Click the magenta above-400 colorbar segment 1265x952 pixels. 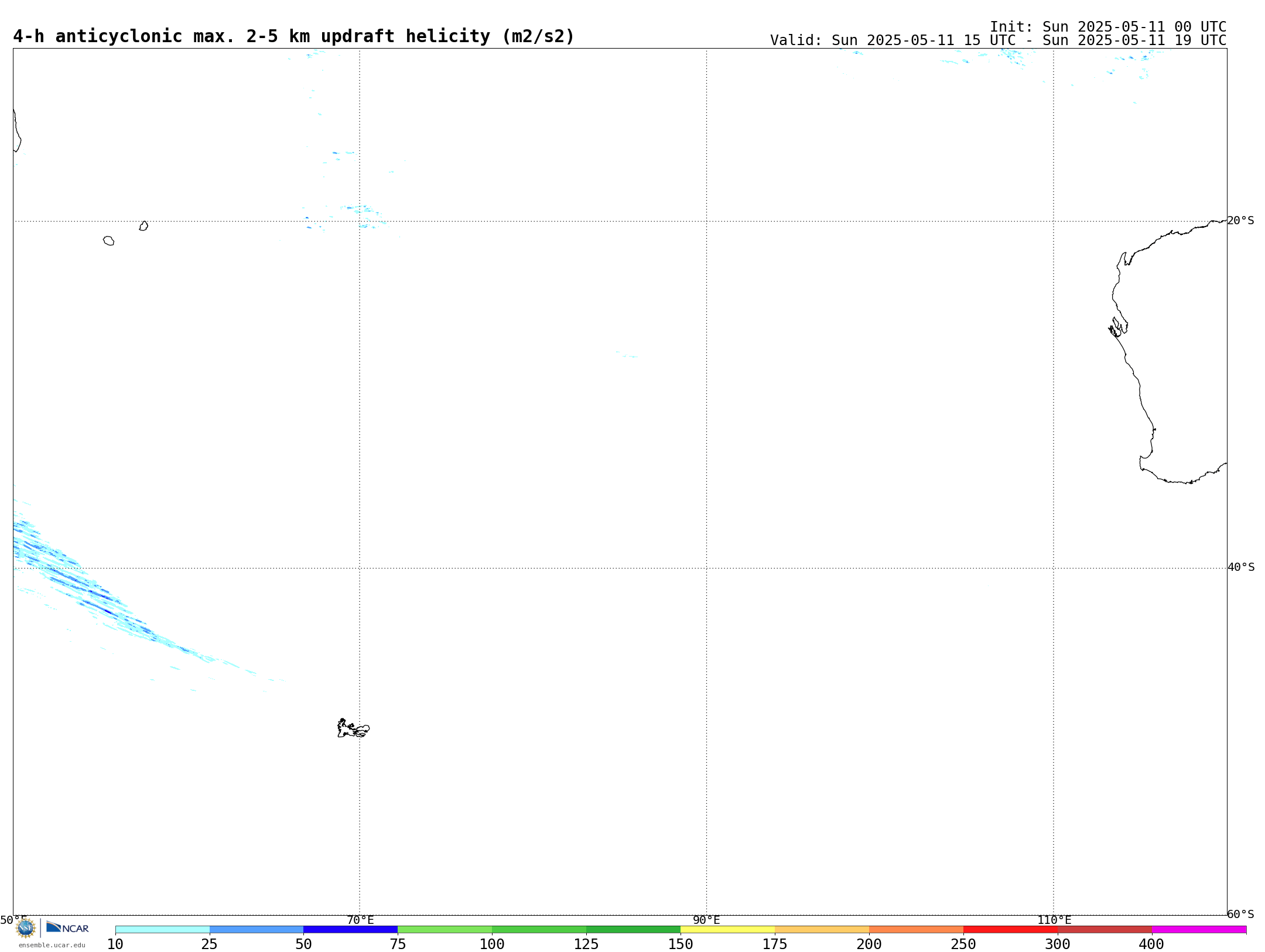[x=1199, y=930]
